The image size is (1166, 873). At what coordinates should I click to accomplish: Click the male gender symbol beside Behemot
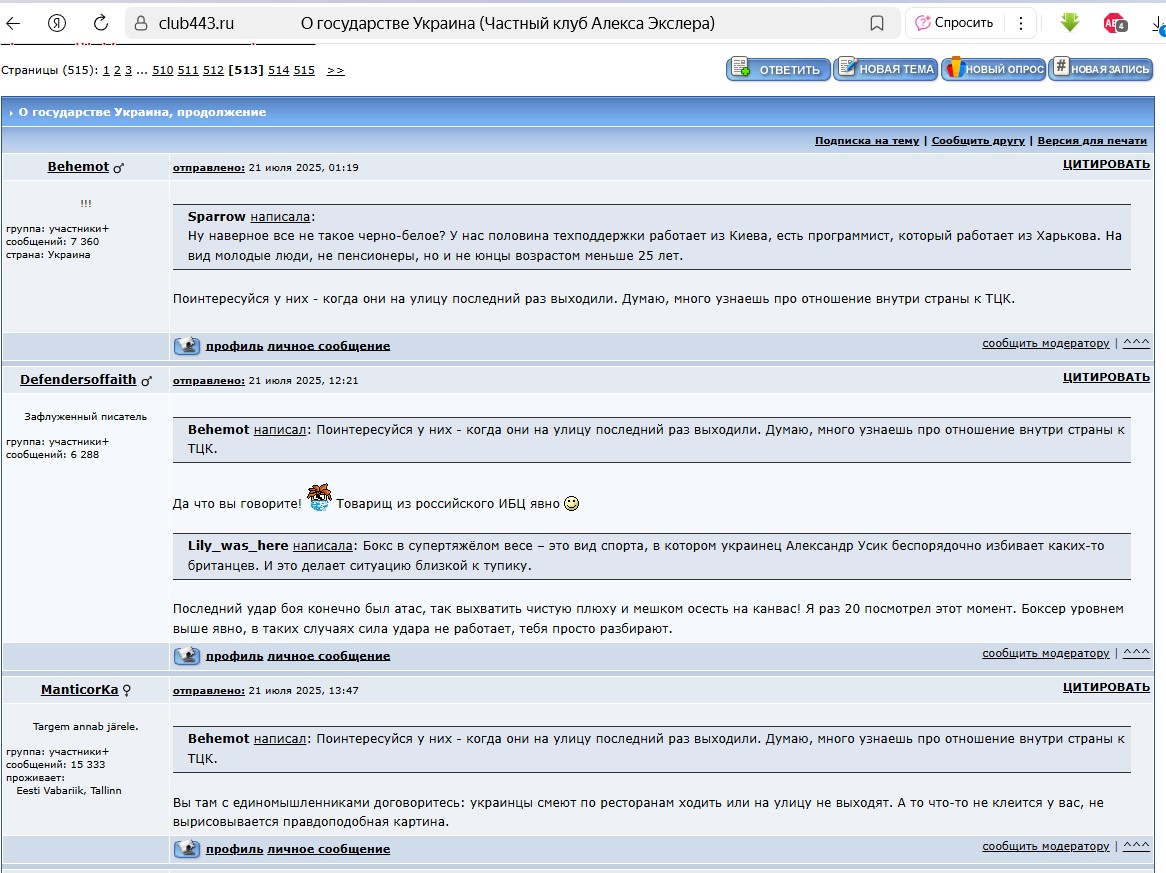118,168
